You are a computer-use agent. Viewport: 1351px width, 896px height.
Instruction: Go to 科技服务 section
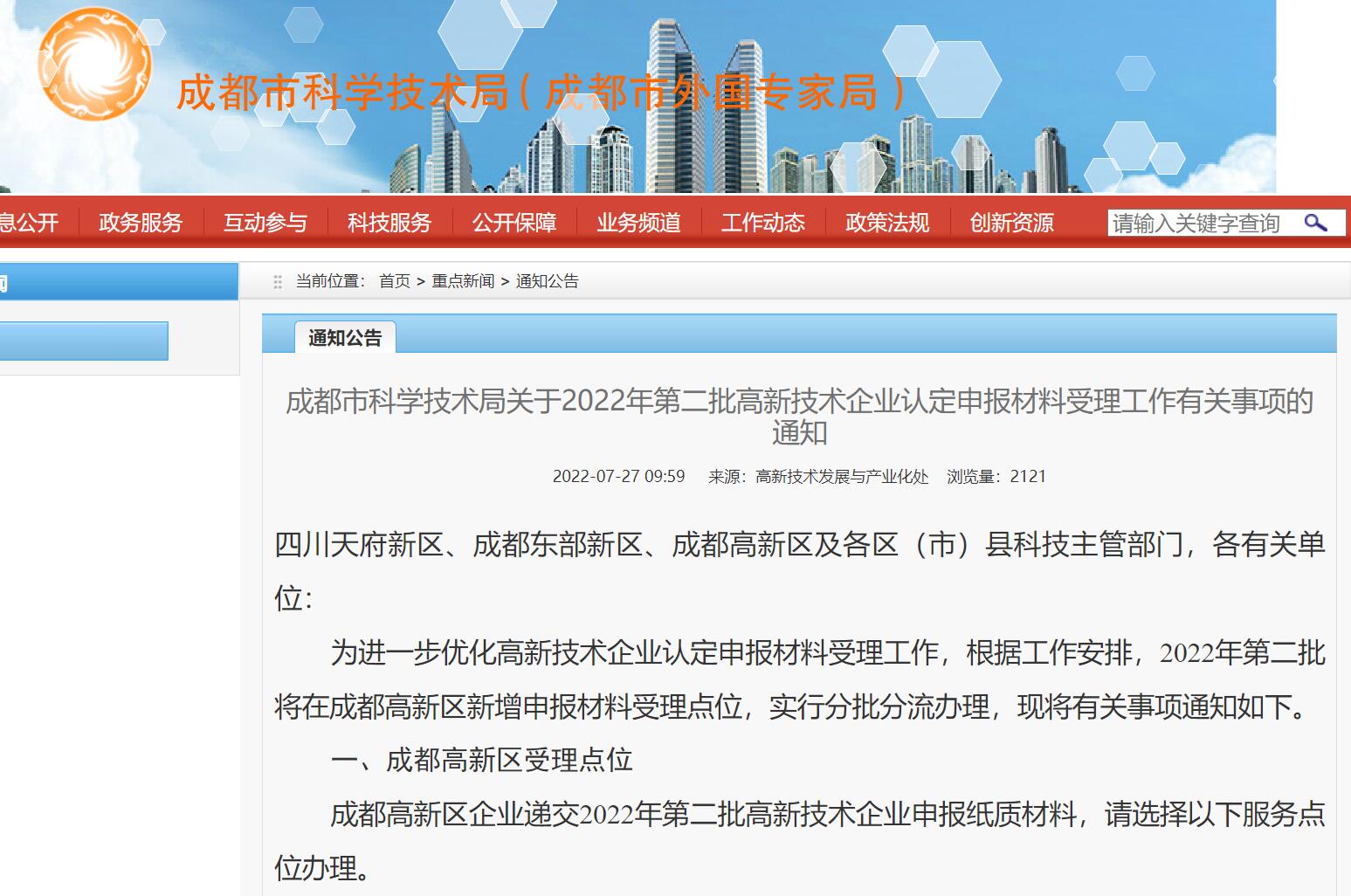[x=389, y=223]
